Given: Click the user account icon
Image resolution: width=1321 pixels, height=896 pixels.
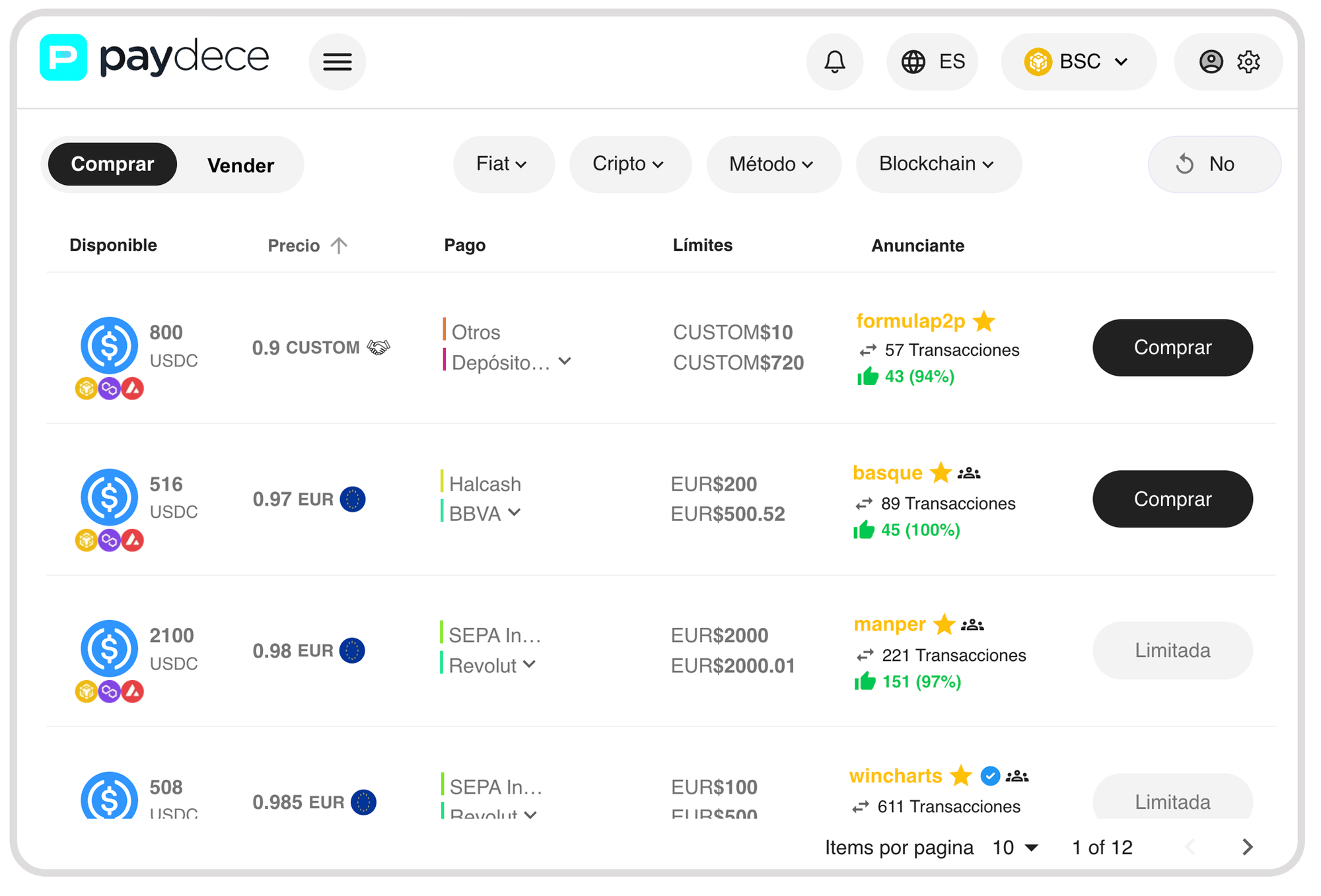Looking at the screenshot, I should [x=1210, y=61].
